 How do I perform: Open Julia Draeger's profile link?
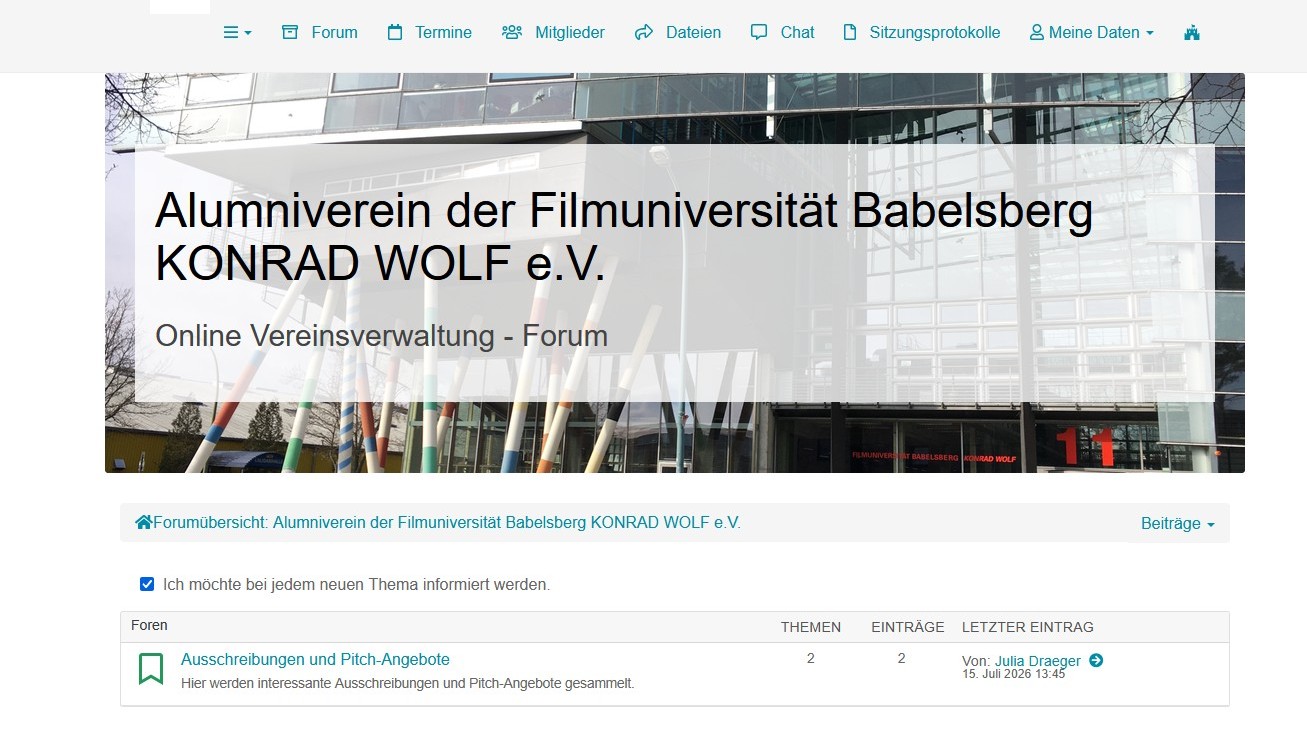pos(1038,660)
